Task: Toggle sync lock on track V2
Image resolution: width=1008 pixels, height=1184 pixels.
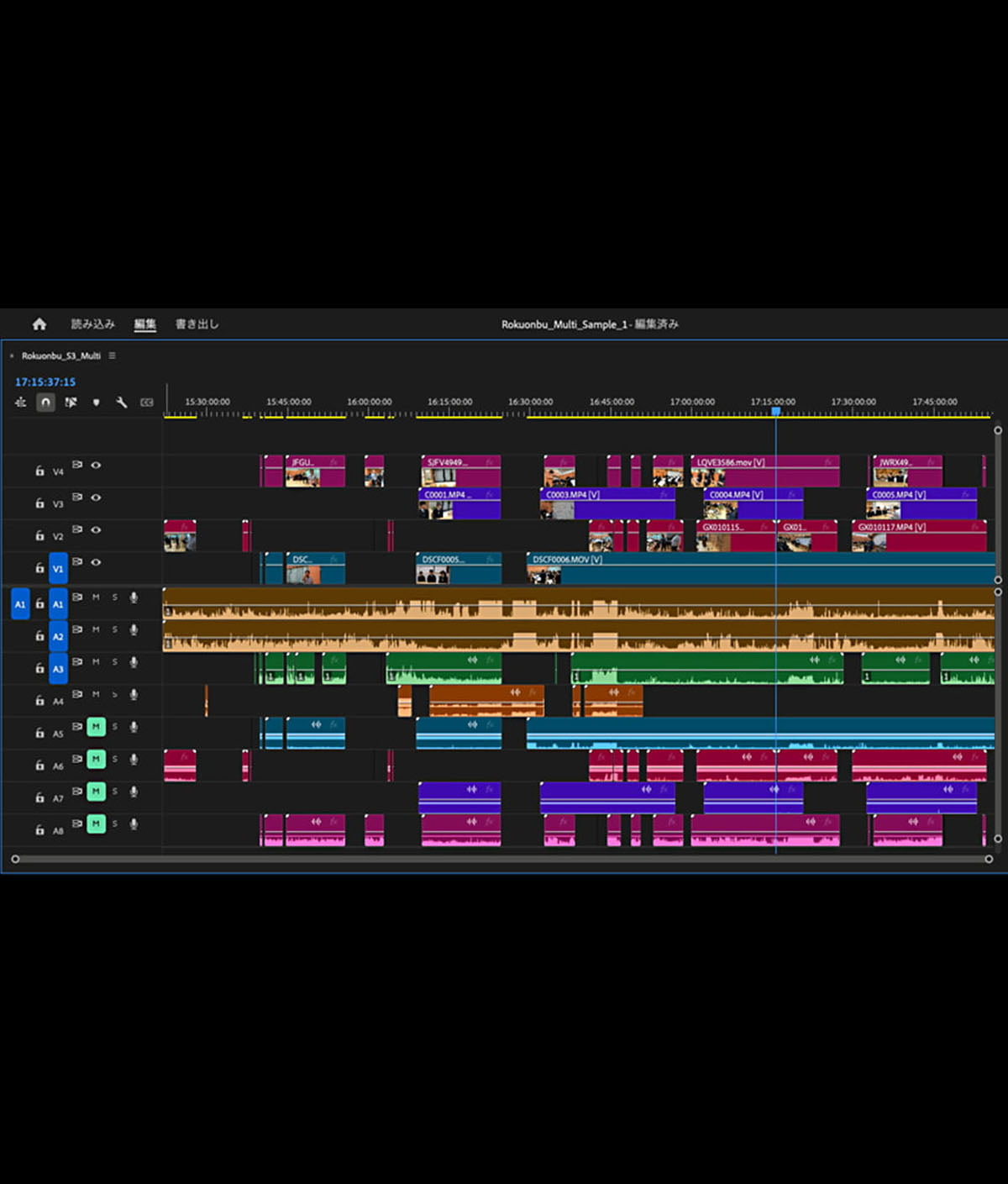Action: point(77,529)
